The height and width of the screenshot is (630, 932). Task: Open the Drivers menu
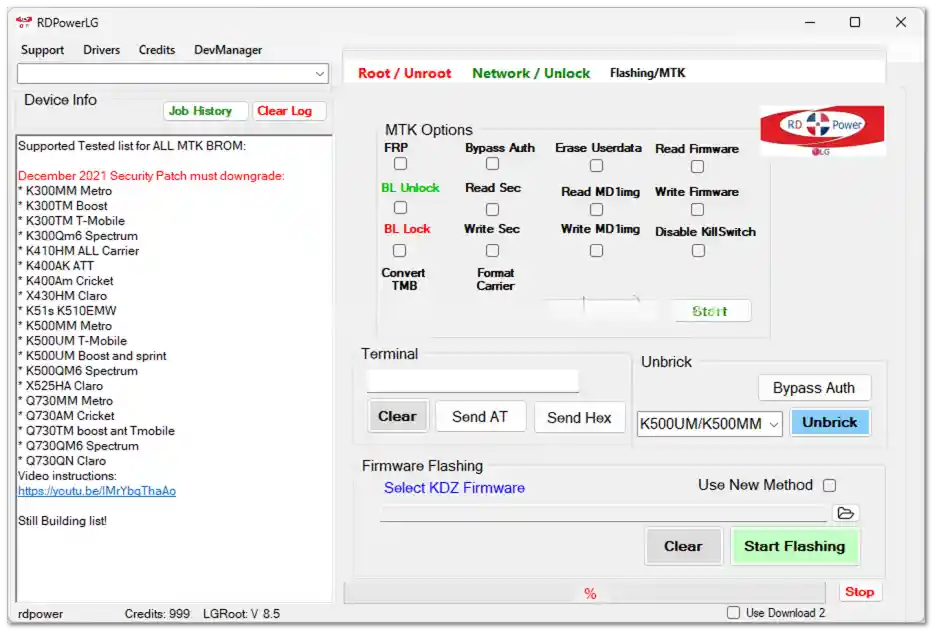(102, 50)
